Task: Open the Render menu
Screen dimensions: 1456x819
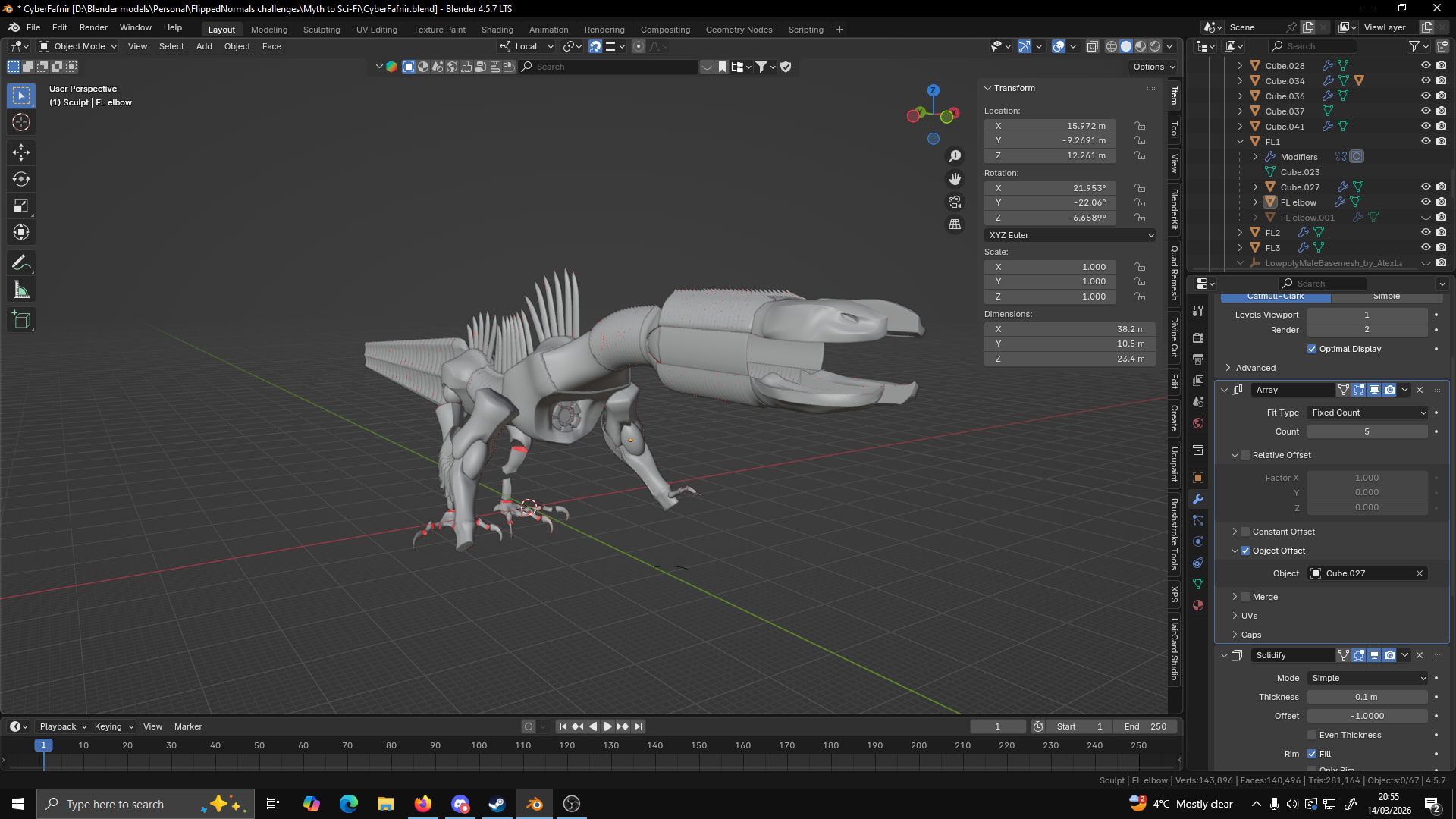Action: point(93,27)
